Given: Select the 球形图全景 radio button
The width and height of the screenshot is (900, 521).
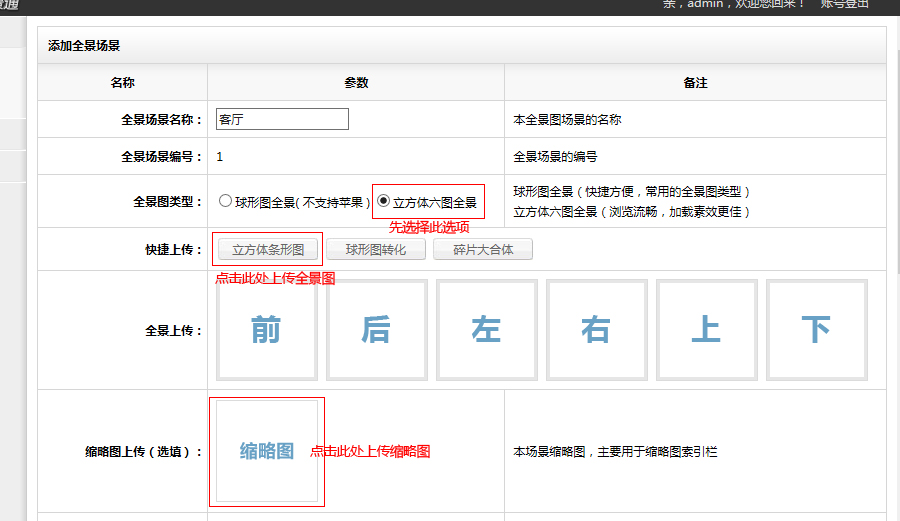Looking at the screenshot, I should click(226, 201).
